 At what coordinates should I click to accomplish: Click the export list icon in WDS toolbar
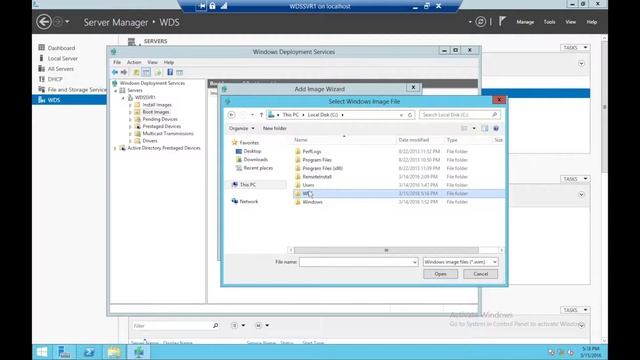158,72
